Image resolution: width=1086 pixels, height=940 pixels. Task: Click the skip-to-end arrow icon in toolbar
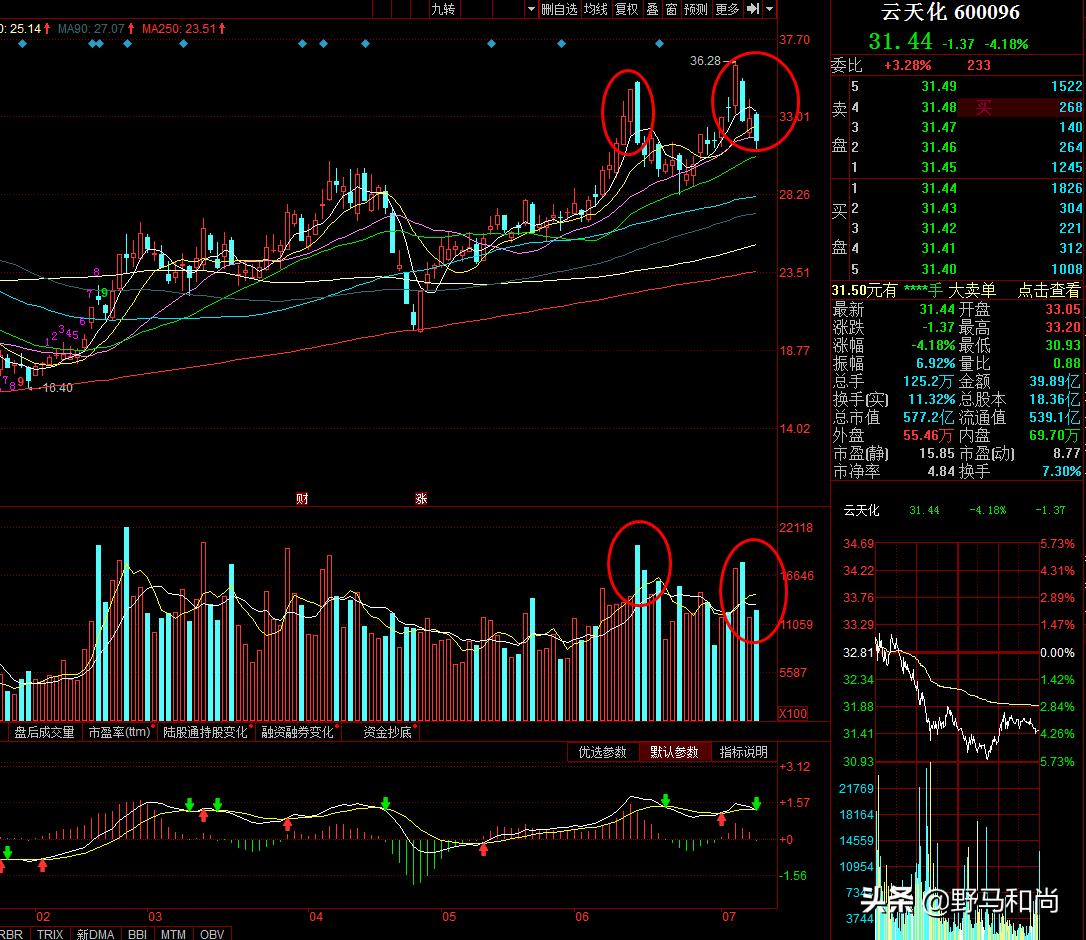coord(753,9)
